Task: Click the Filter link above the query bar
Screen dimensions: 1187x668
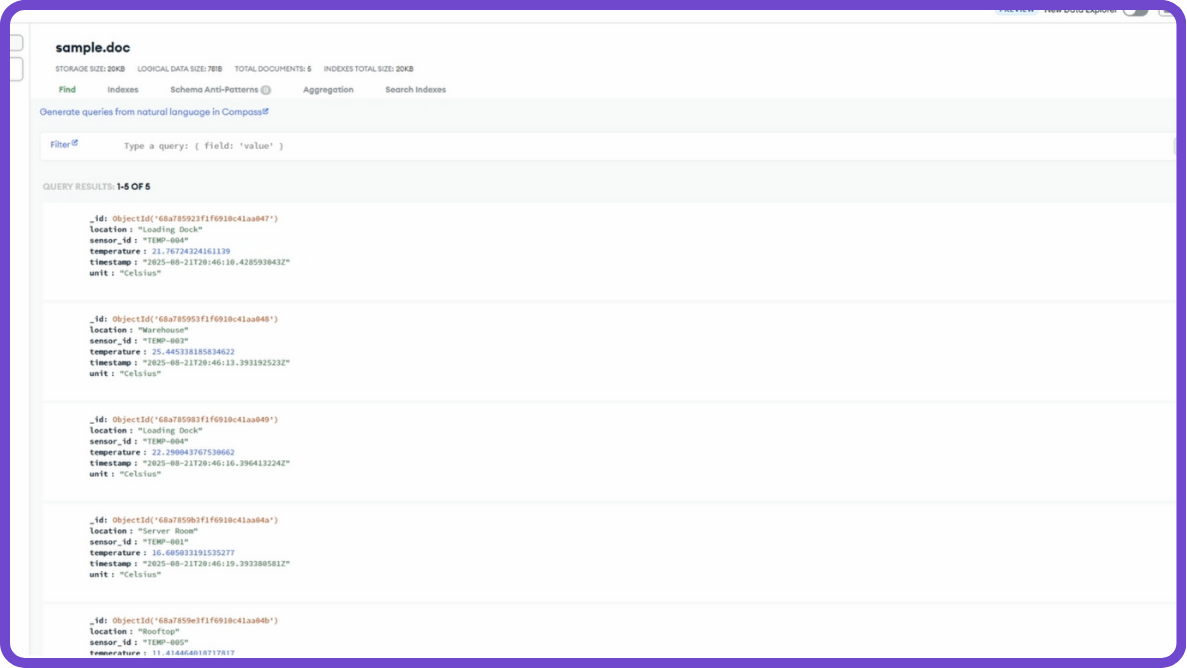Action: coord(60,142)
